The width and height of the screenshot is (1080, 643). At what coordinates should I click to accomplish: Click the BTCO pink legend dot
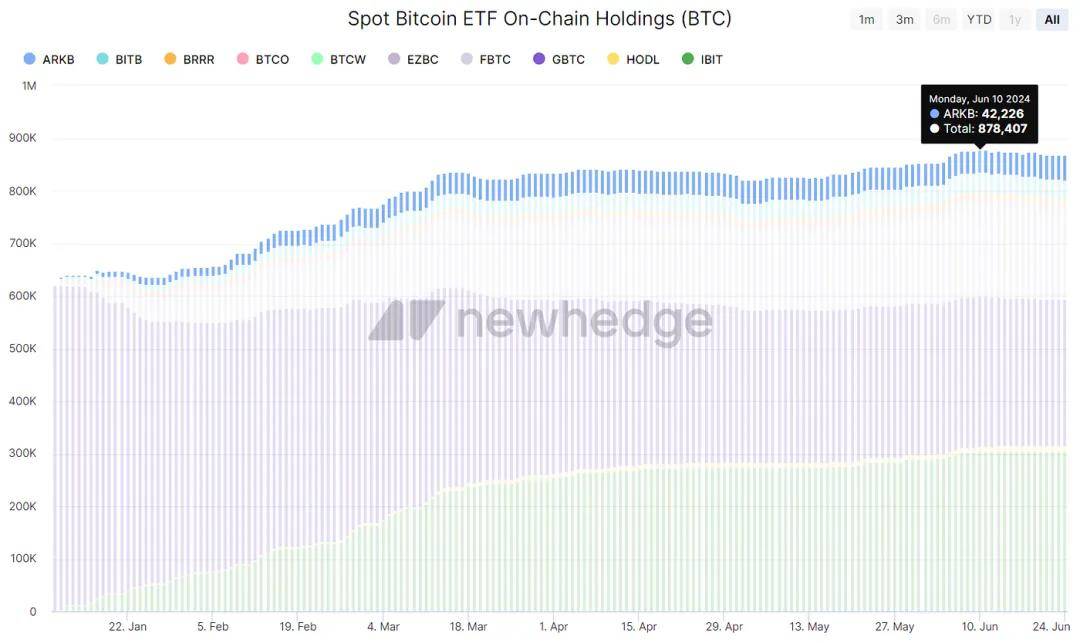click(x=242, y=60)
